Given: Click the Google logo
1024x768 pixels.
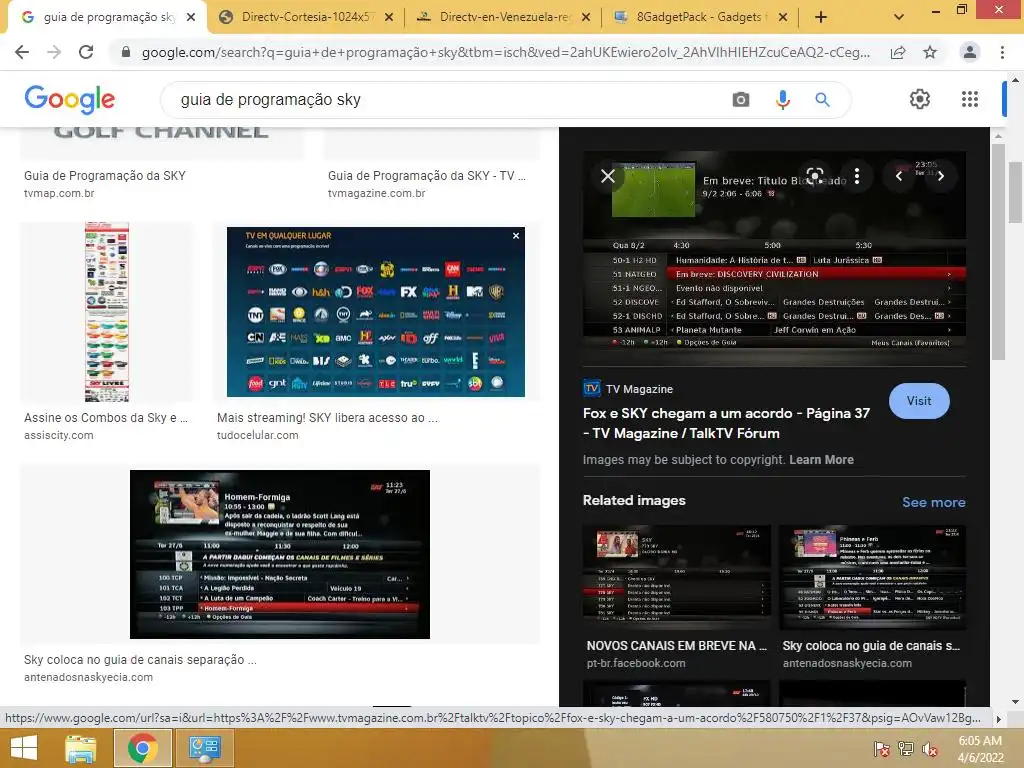Looking at the screenshot, I should (x=69, y=99).
